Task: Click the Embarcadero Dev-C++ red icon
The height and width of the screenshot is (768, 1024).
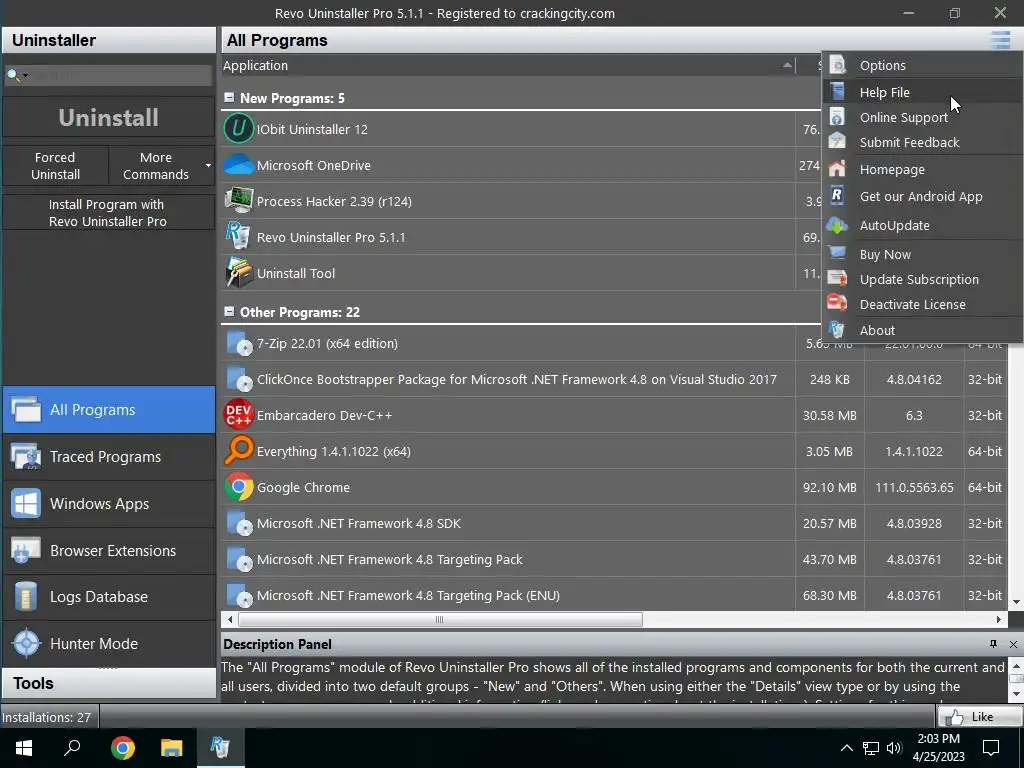Action: (x=238, y=415)
